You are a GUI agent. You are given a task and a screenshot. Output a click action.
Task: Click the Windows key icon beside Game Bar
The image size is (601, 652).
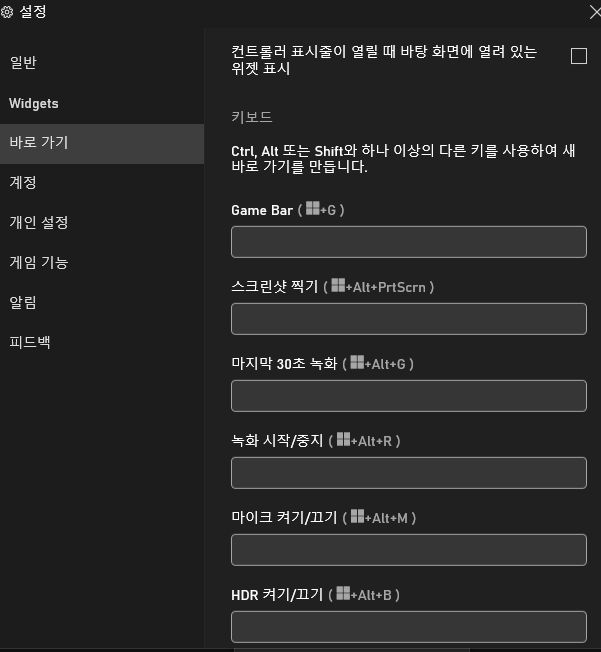coord(313,210)
